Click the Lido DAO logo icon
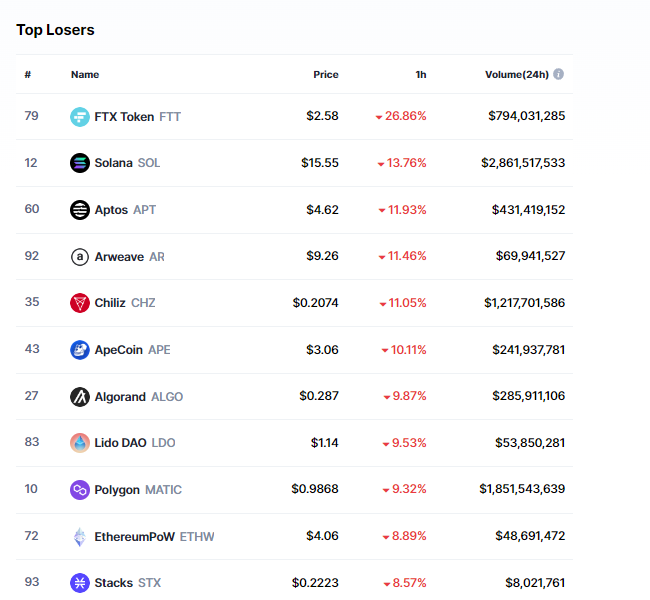The image size is (650, 600). coord(80,443)
